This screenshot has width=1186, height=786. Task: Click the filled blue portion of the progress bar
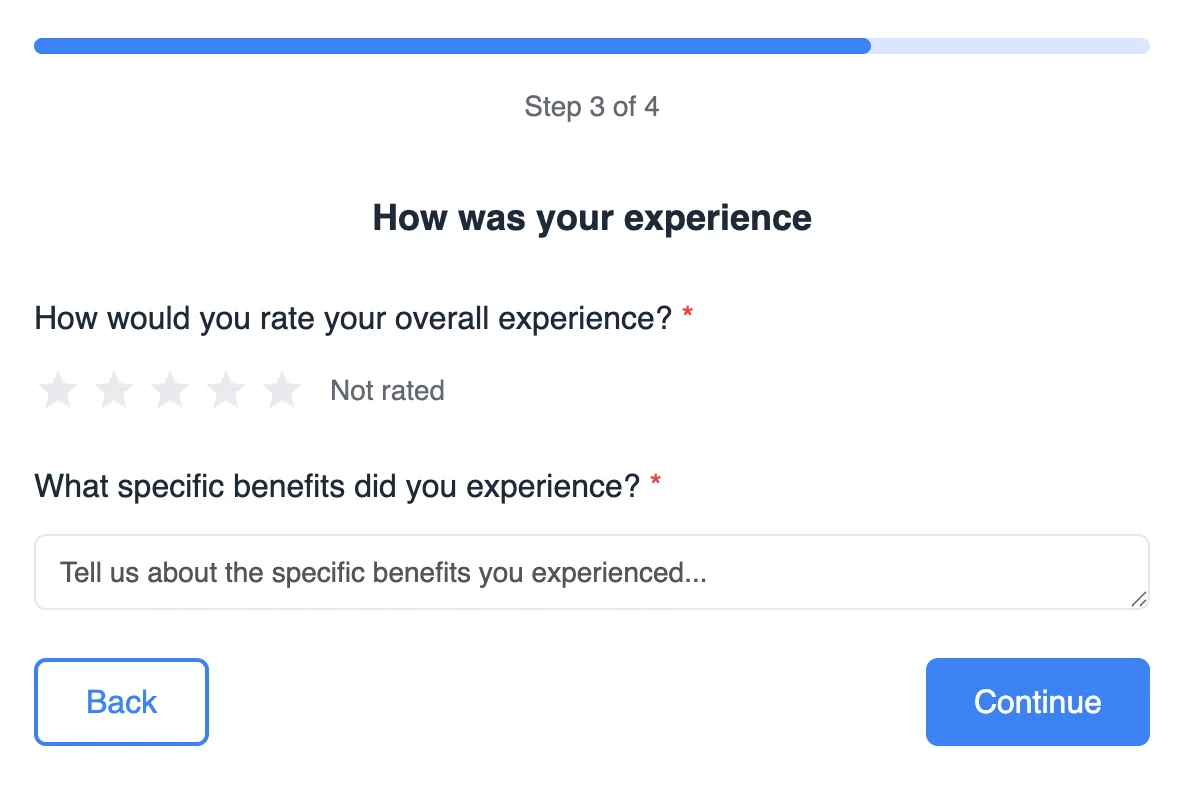[450, 46]
